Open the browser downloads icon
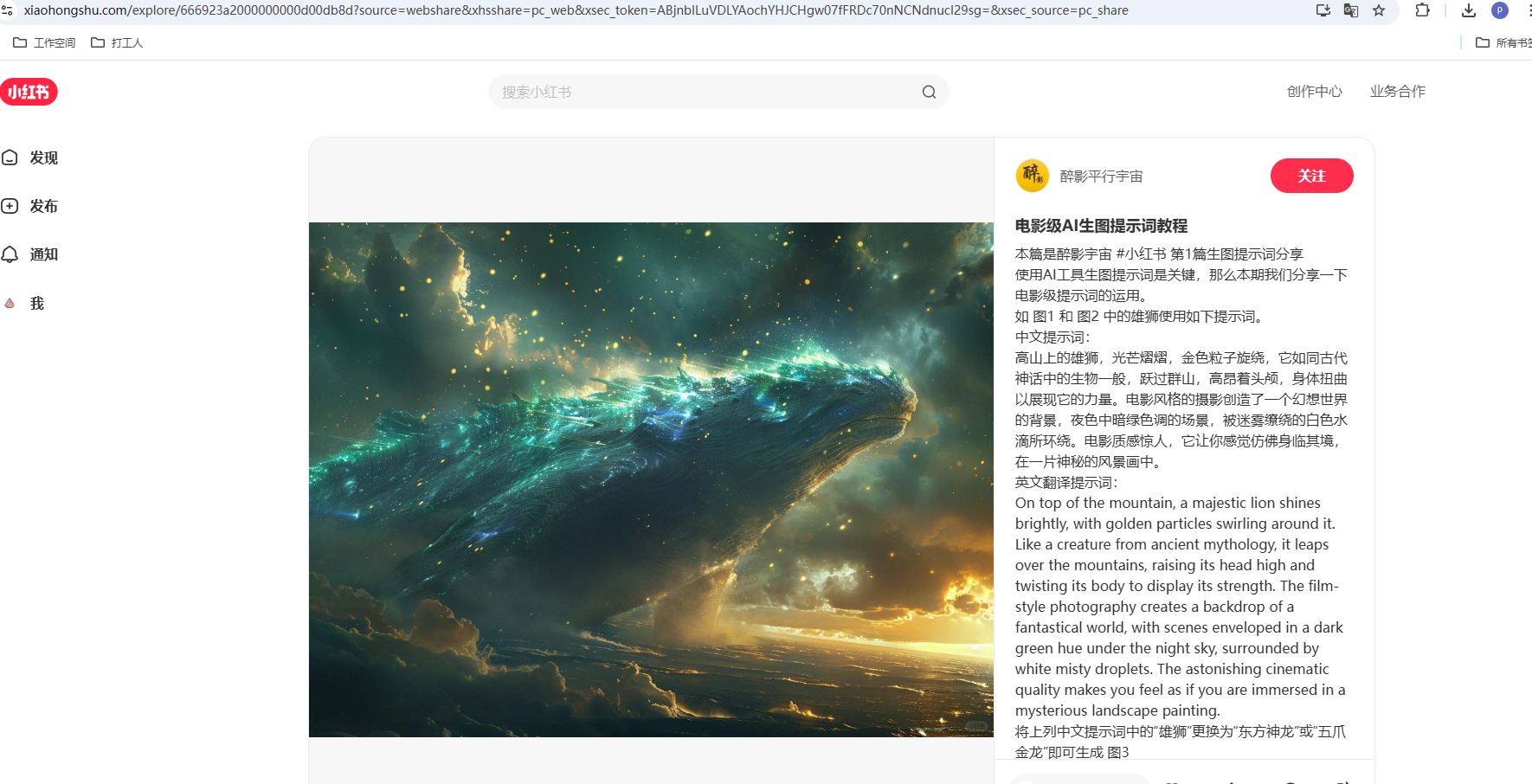1532x784 pixels. [1468, 10]
